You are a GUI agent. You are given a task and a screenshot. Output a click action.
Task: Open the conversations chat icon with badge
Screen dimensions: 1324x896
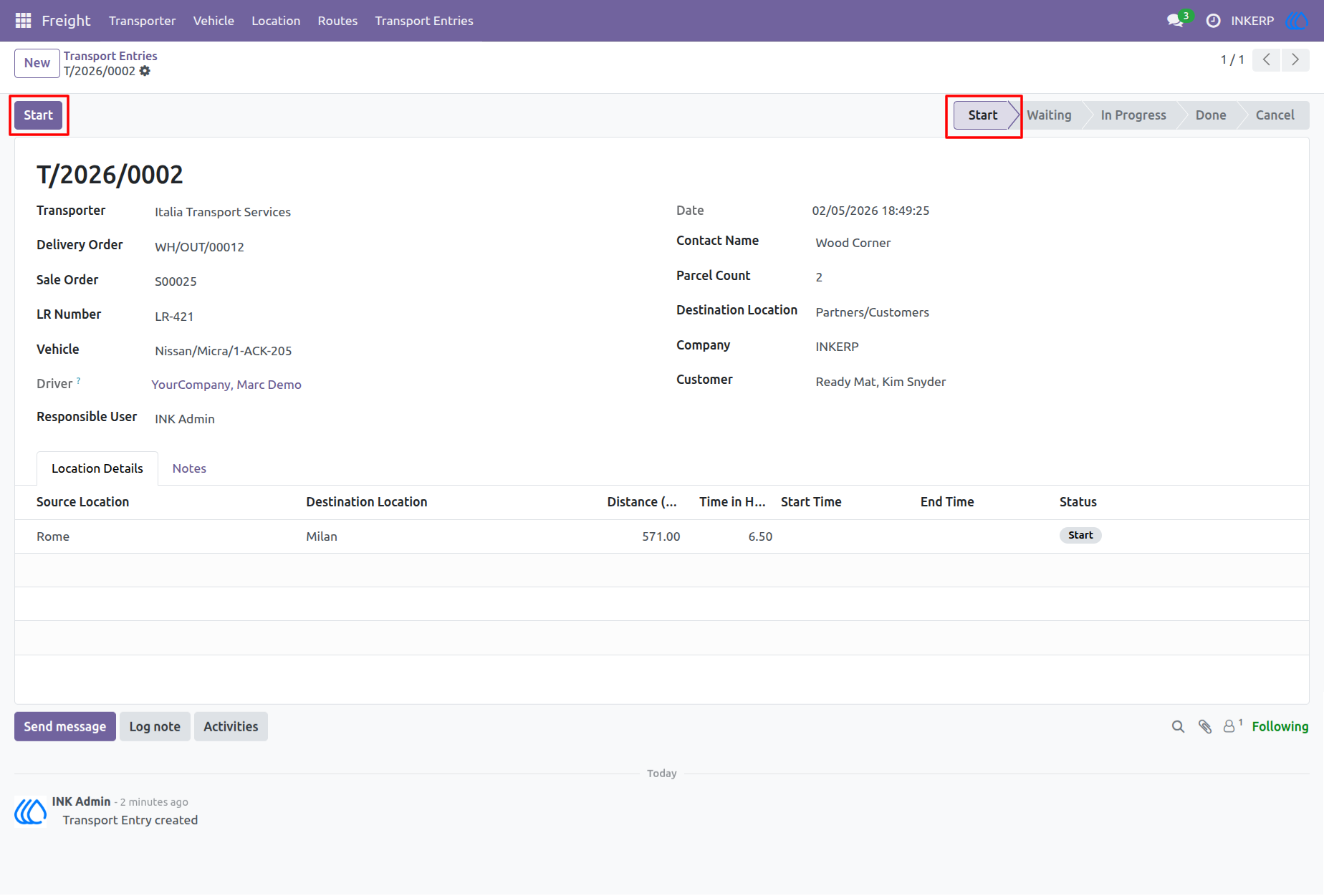1177,20
